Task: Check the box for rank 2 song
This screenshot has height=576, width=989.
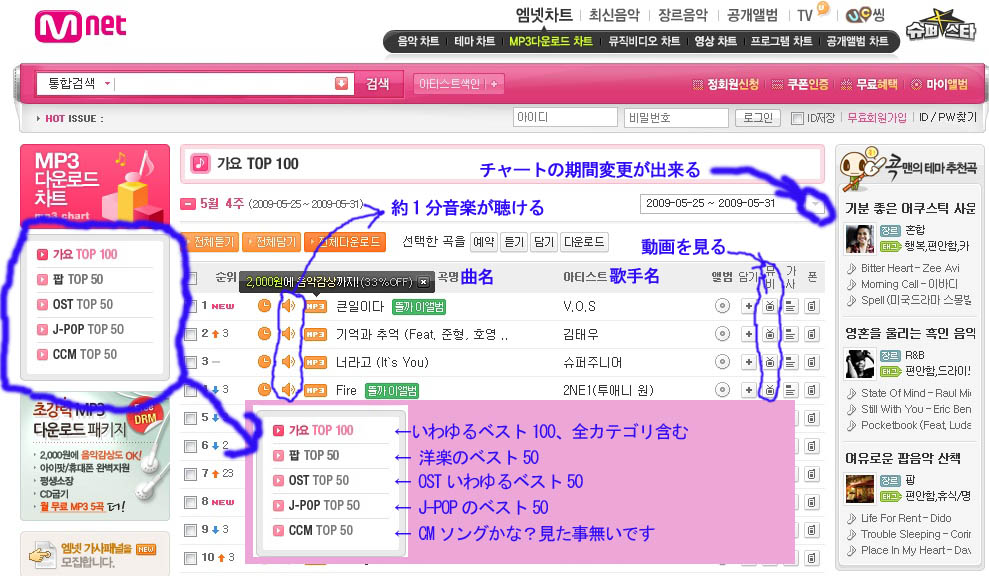Action: coord(190,334)
